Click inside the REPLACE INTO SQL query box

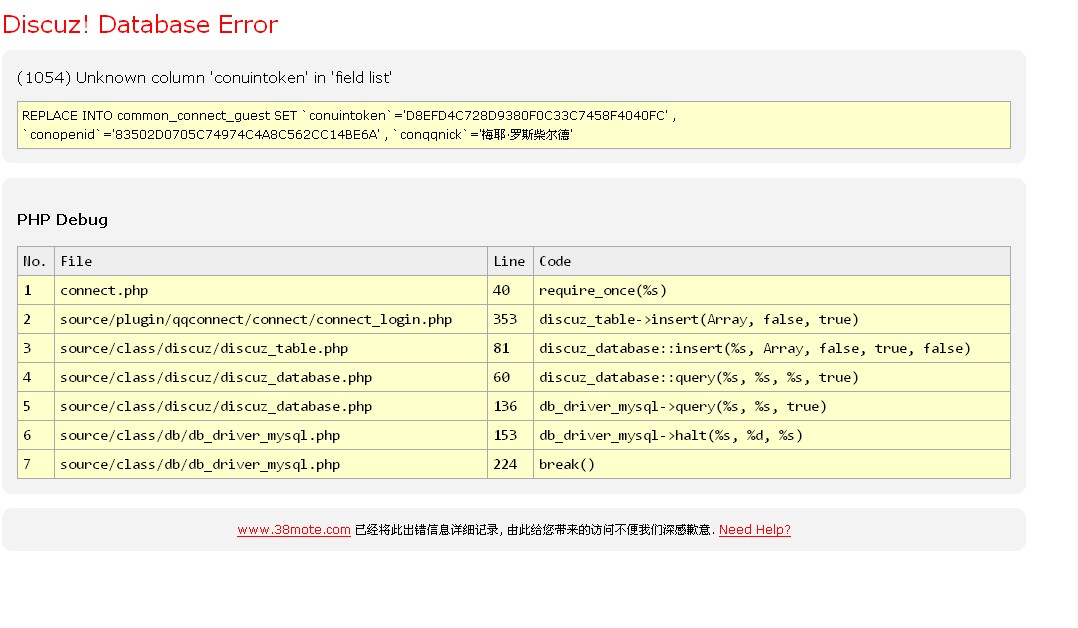(513, 125)
